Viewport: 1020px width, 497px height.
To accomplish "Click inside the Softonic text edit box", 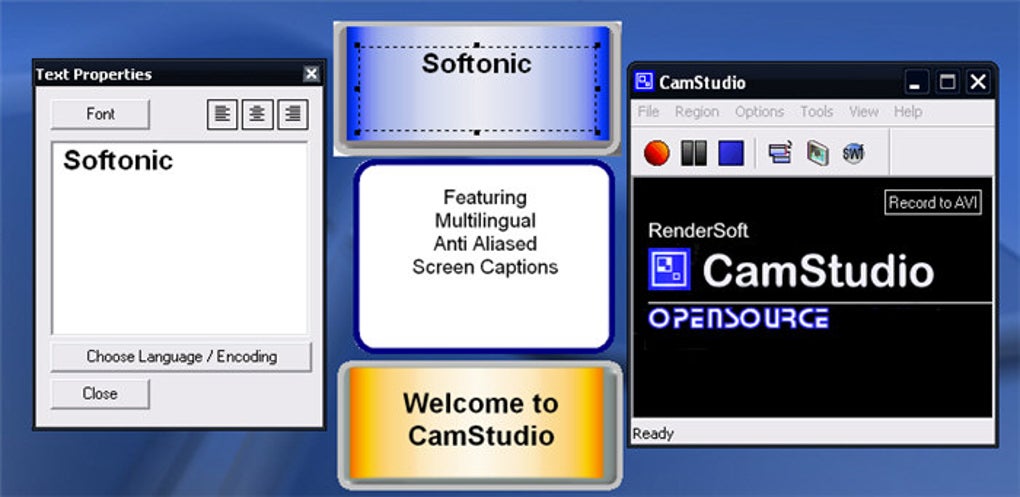I will (x=180, y=238).
